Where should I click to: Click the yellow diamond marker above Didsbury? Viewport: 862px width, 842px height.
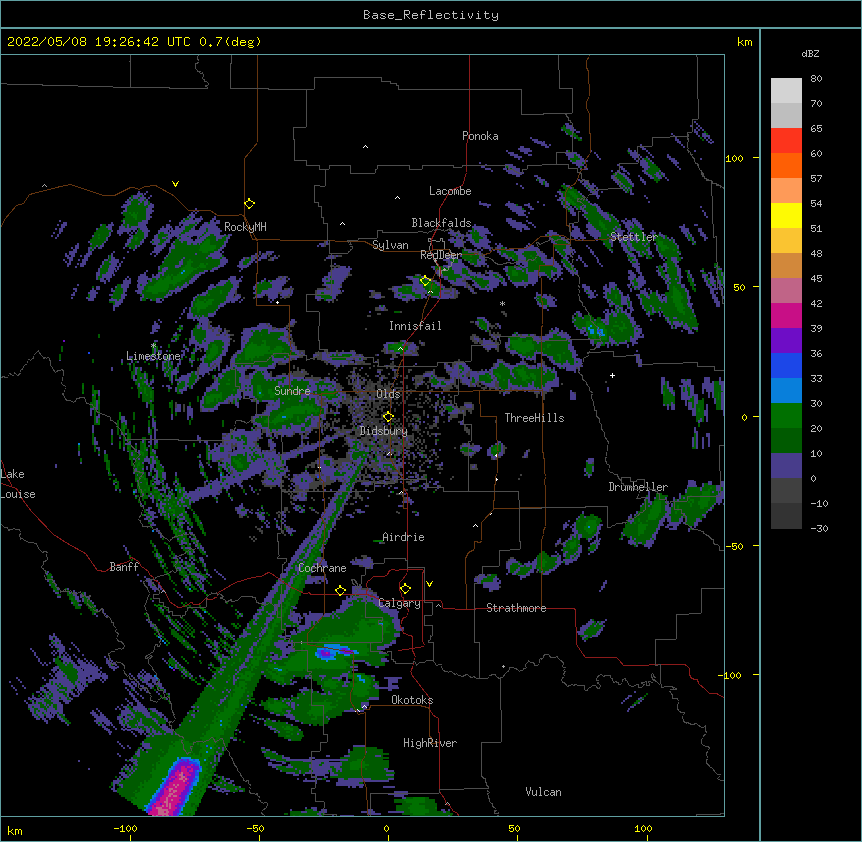click(388, 417)
